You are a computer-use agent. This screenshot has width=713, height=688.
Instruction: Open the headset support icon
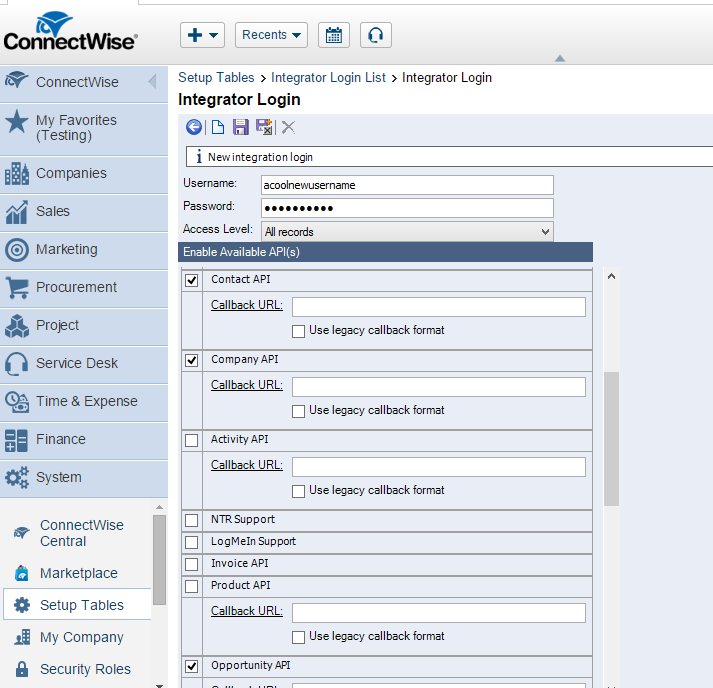pyautogui.click(x=376, y=35)
